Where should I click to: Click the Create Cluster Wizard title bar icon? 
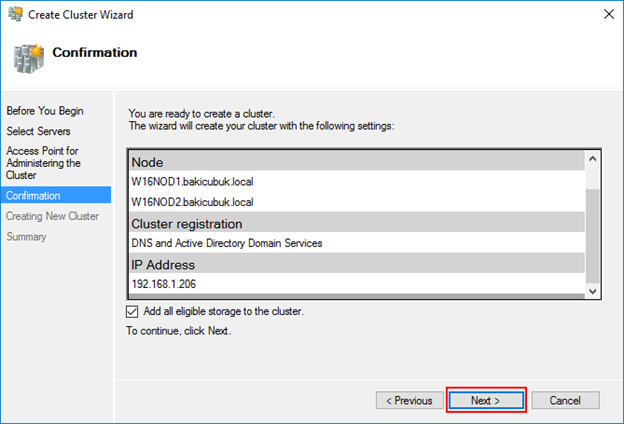(x=16, y=14)
